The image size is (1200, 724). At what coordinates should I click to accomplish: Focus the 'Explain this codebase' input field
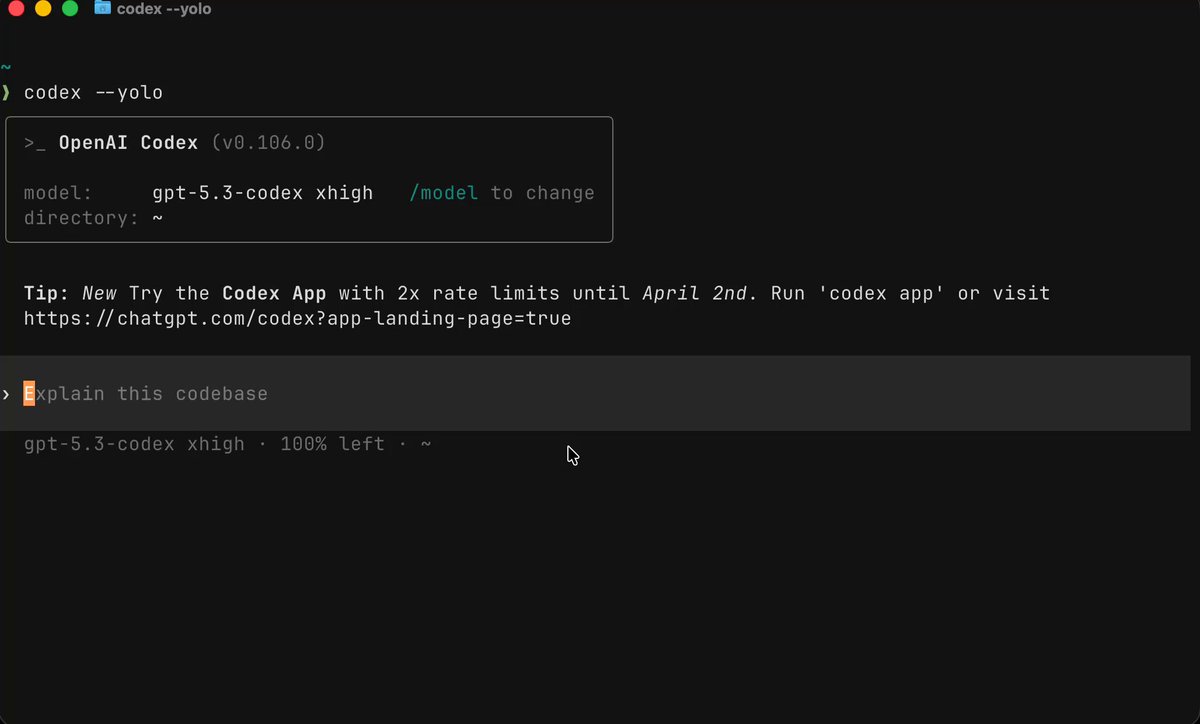[x=595, y=393]
